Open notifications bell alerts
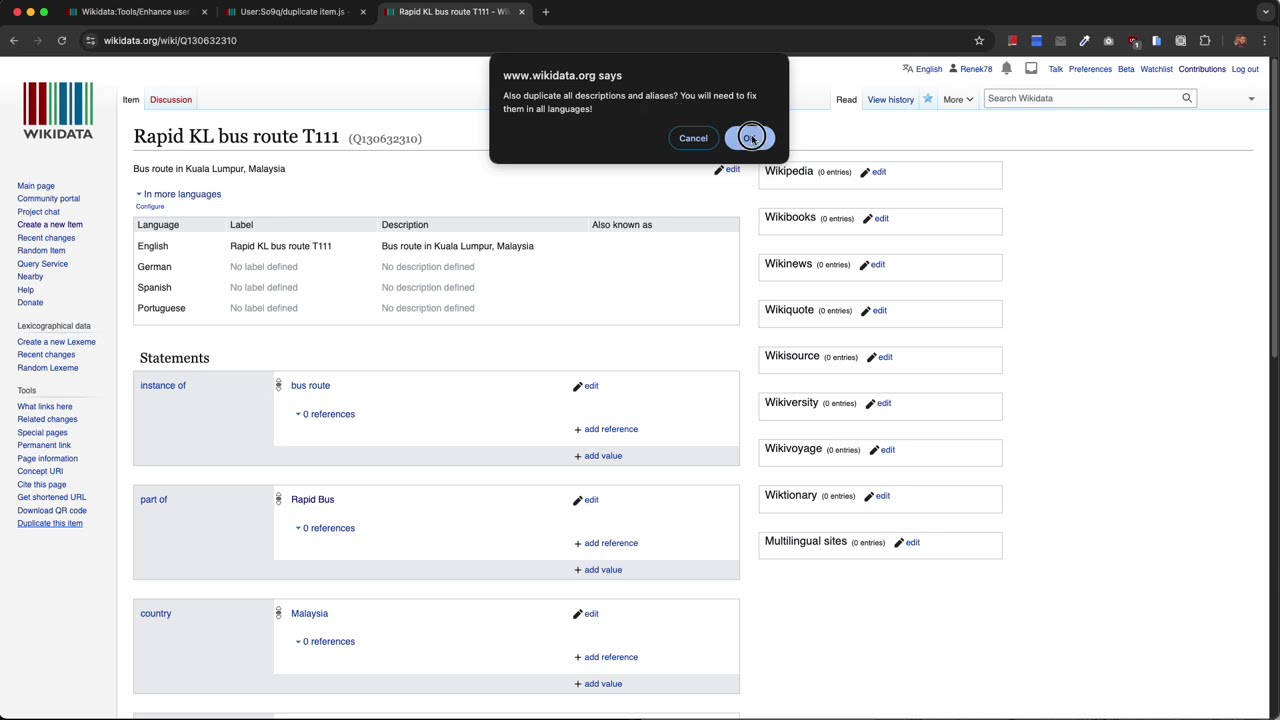This screenshot has height=720, width=1280. click(x=1007, y=69)
